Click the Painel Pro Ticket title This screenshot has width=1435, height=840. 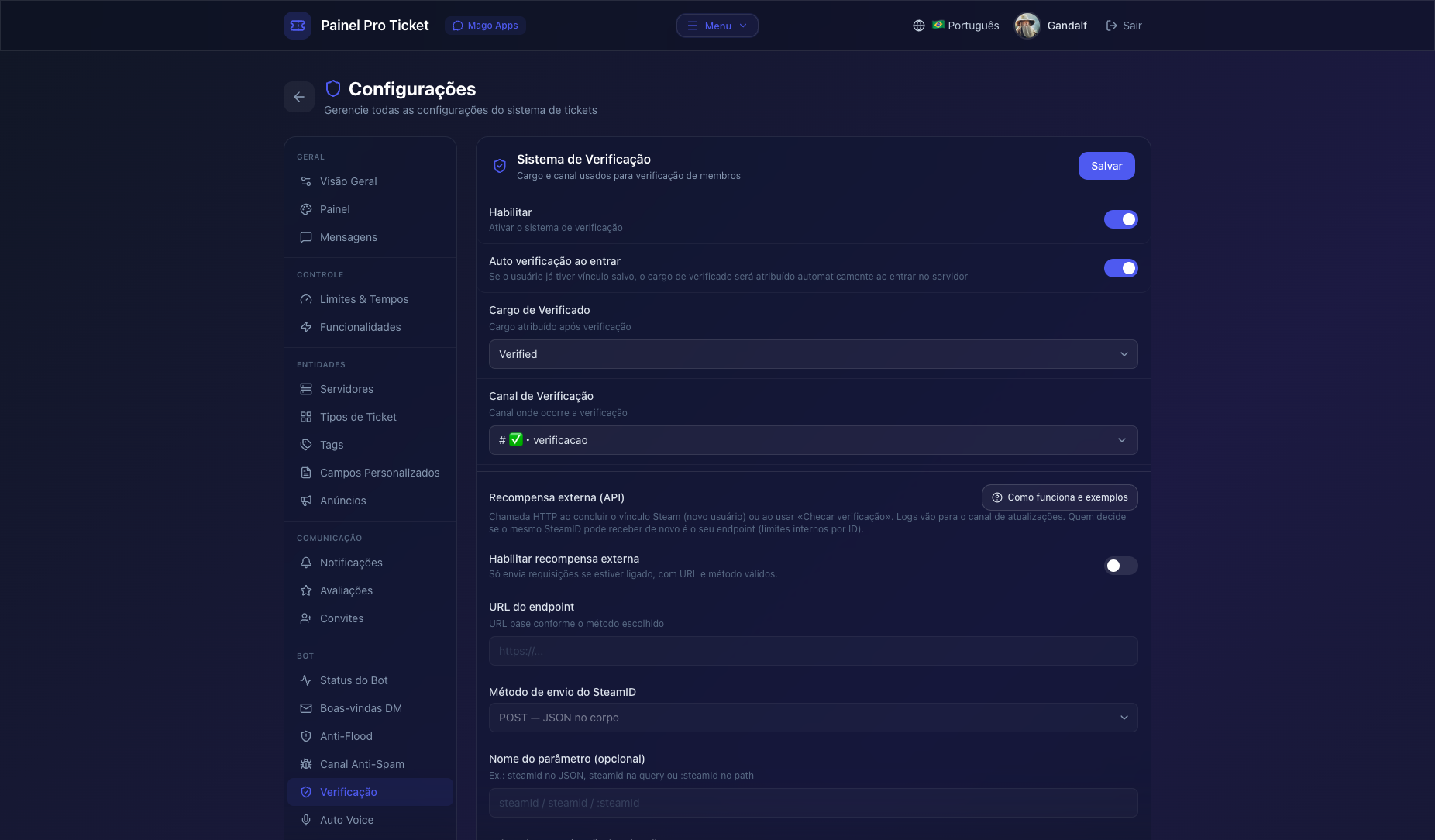point(375,26)
